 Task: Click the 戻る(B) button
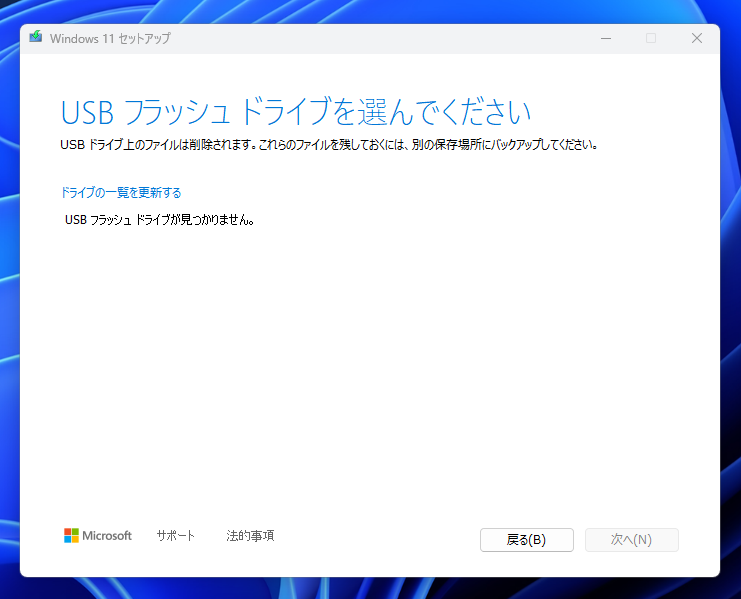[x=526, y=539]
